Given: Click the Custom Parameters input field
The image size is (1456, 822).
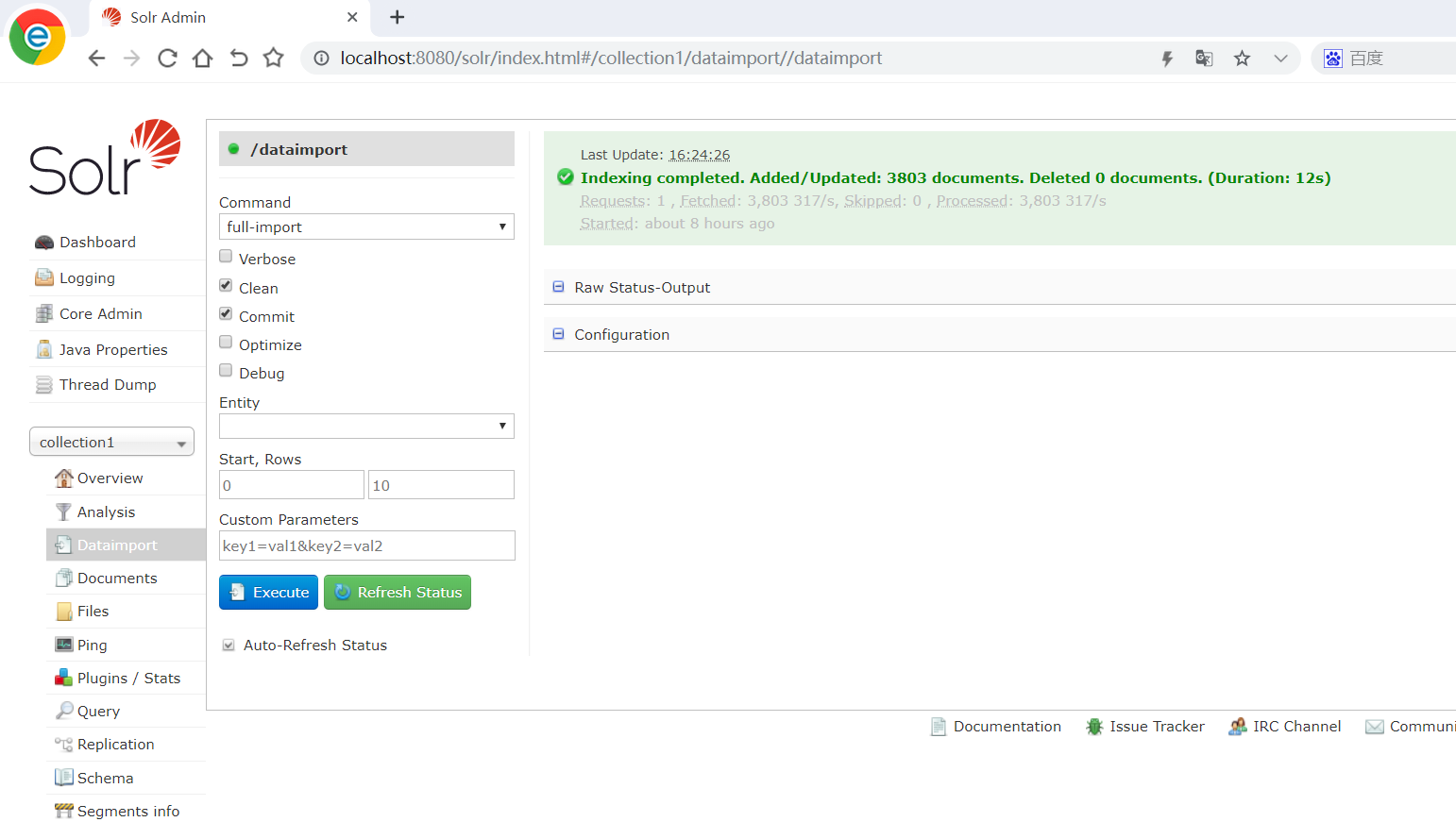Looking at the screenshot, I should [x=366, y=545].
